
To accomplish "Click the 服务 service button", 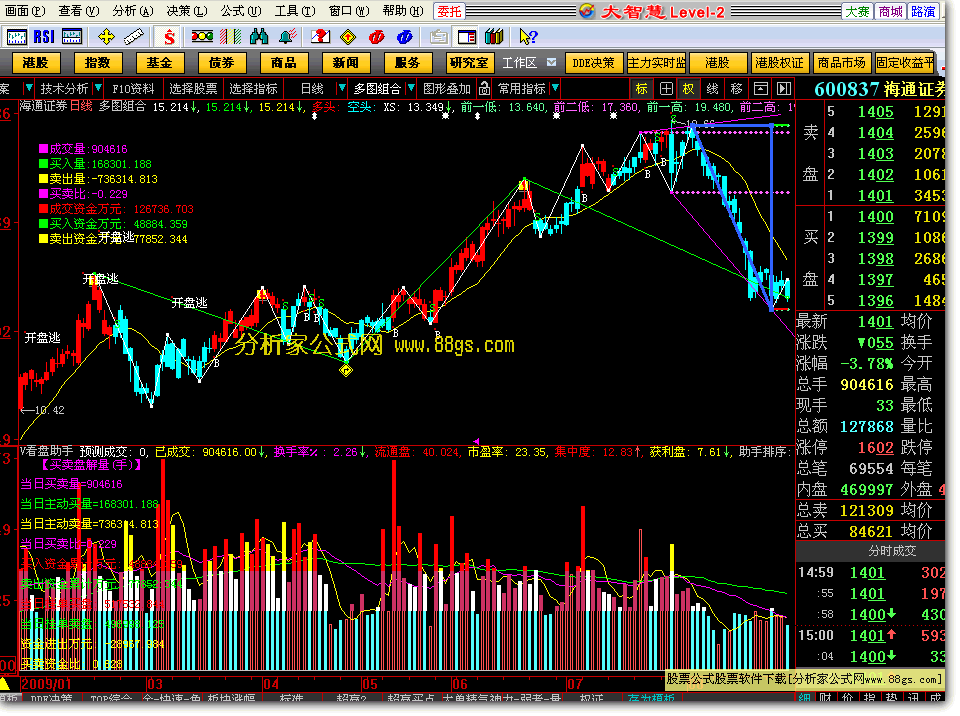I will [x=408, y=62].
